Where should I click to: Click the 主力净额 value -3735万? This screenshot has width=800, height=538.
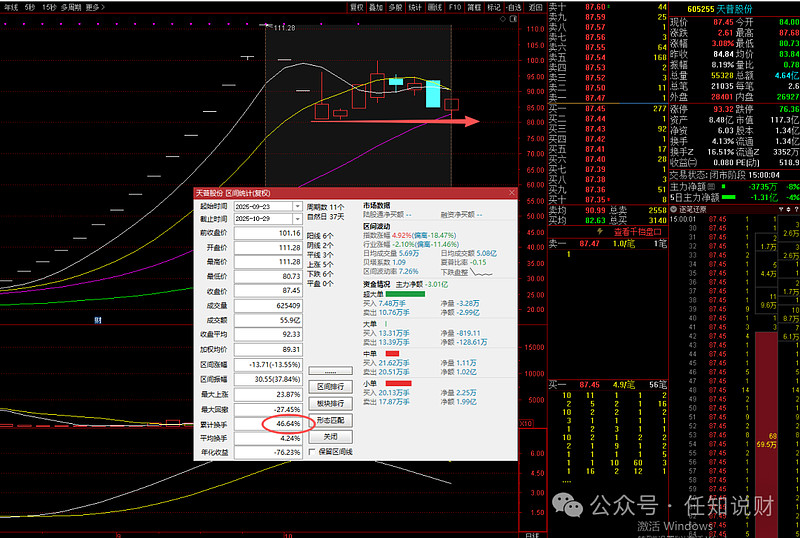click(763, 187)
